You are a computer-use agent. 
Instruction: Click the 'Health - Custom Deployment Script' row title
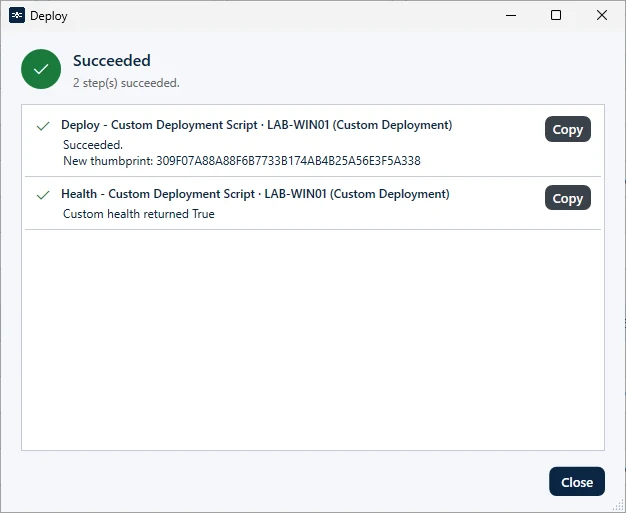click(255, 194)
